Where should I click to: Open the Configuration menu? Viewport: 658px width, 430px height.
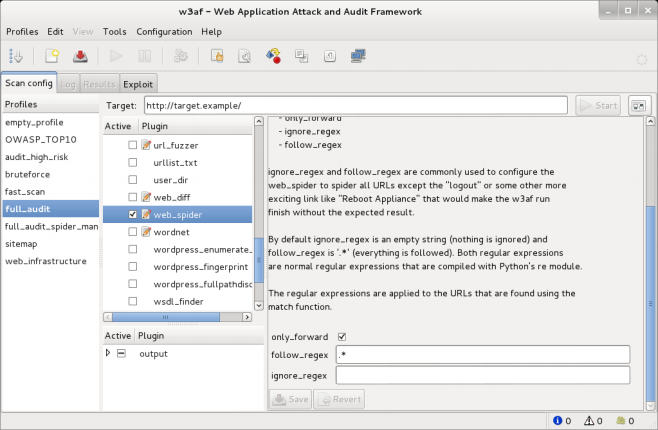[164, 32]
